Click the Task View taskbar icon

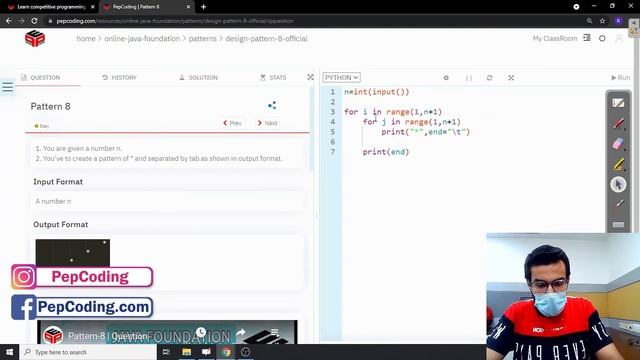click(166, 352)
